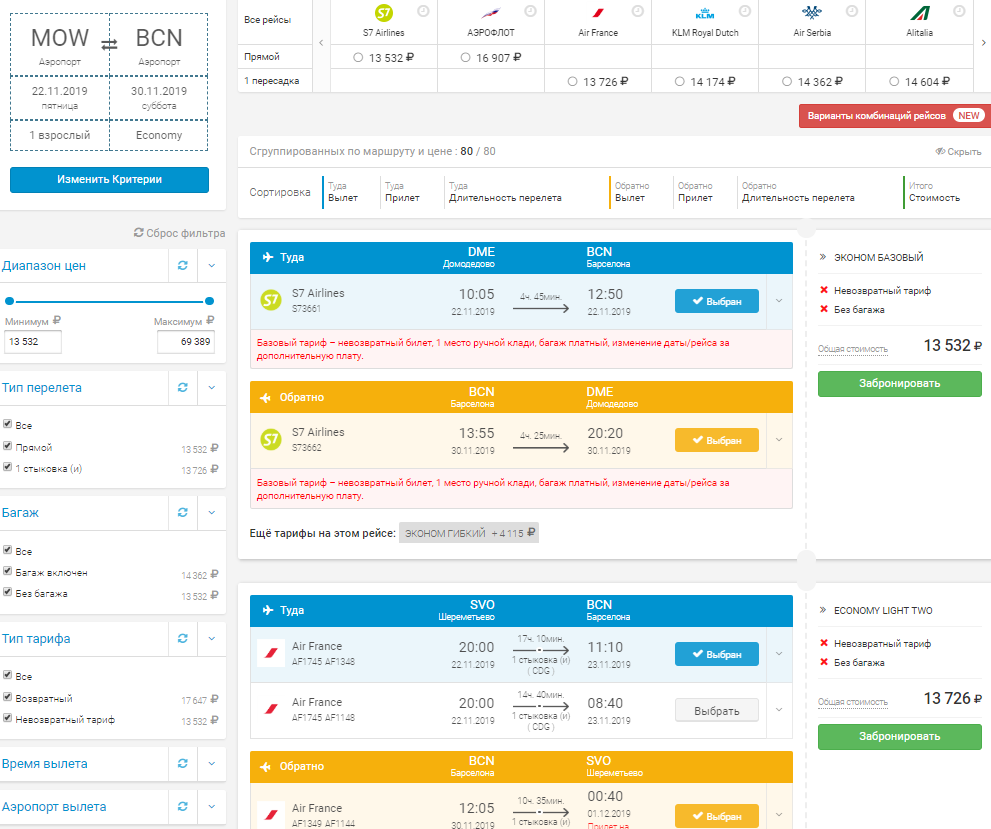Toggle the Багаж включен checkbox
This screenshot has height=829, width=991.
click(8, 571)
